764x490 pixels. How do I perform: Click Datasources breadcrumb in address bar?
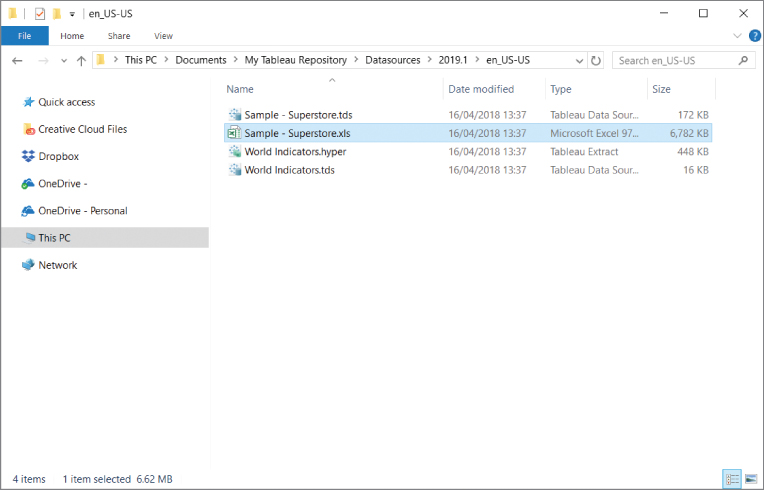point(393,60)
